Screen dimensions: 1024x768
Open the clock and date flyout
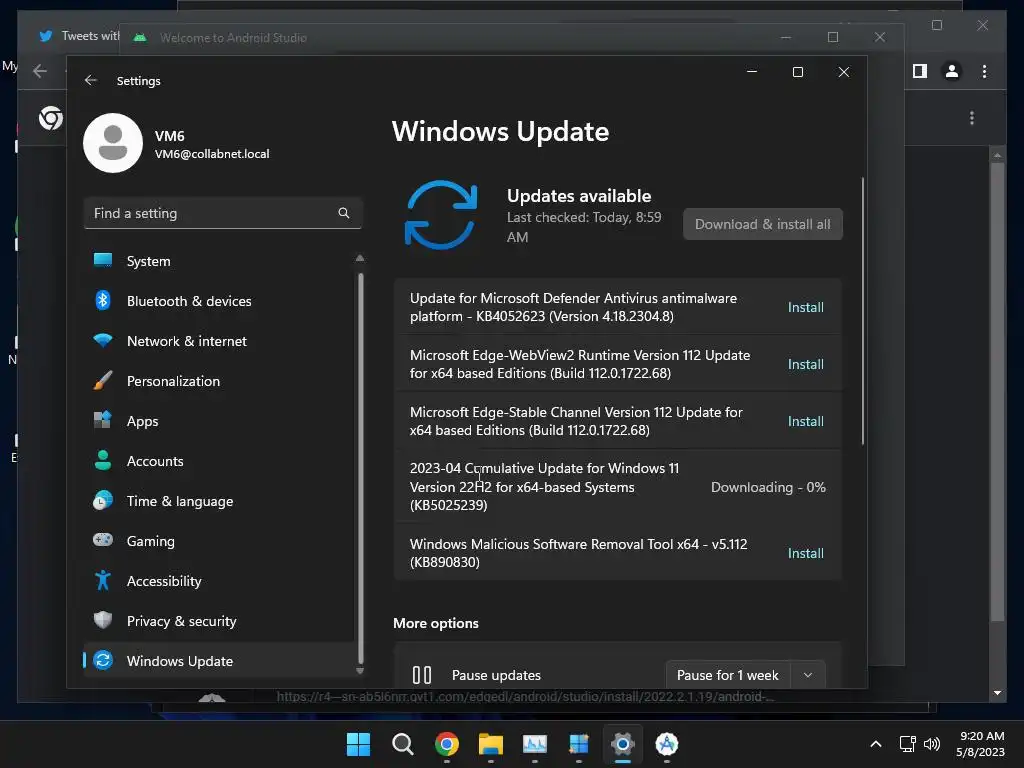point(980,744)
